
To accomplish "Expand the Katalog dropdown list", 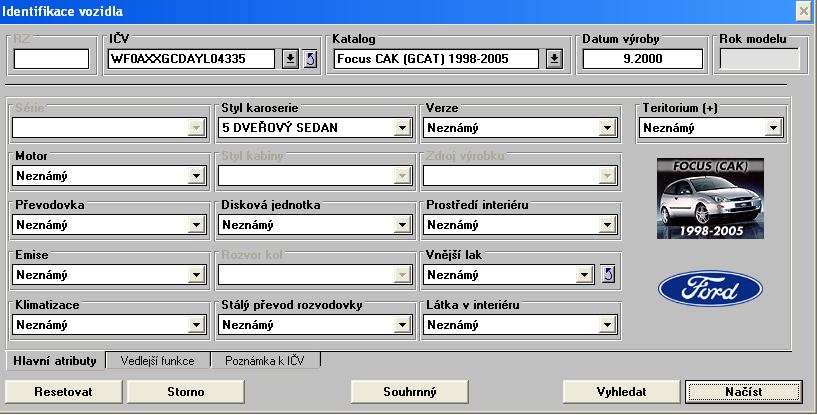I will (x=555, y=59).
